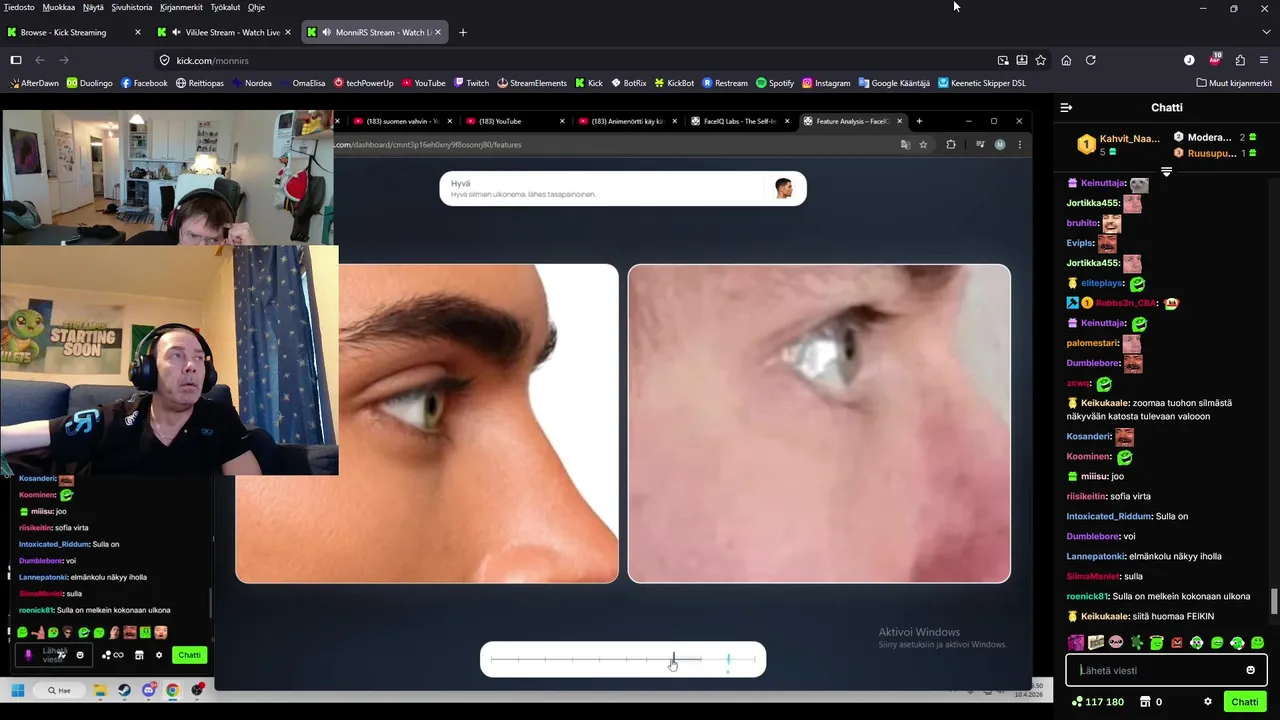This screenshot has height=720, width=1280.
Task: Insert the pink round face emote
Action: click(1116, 643)
